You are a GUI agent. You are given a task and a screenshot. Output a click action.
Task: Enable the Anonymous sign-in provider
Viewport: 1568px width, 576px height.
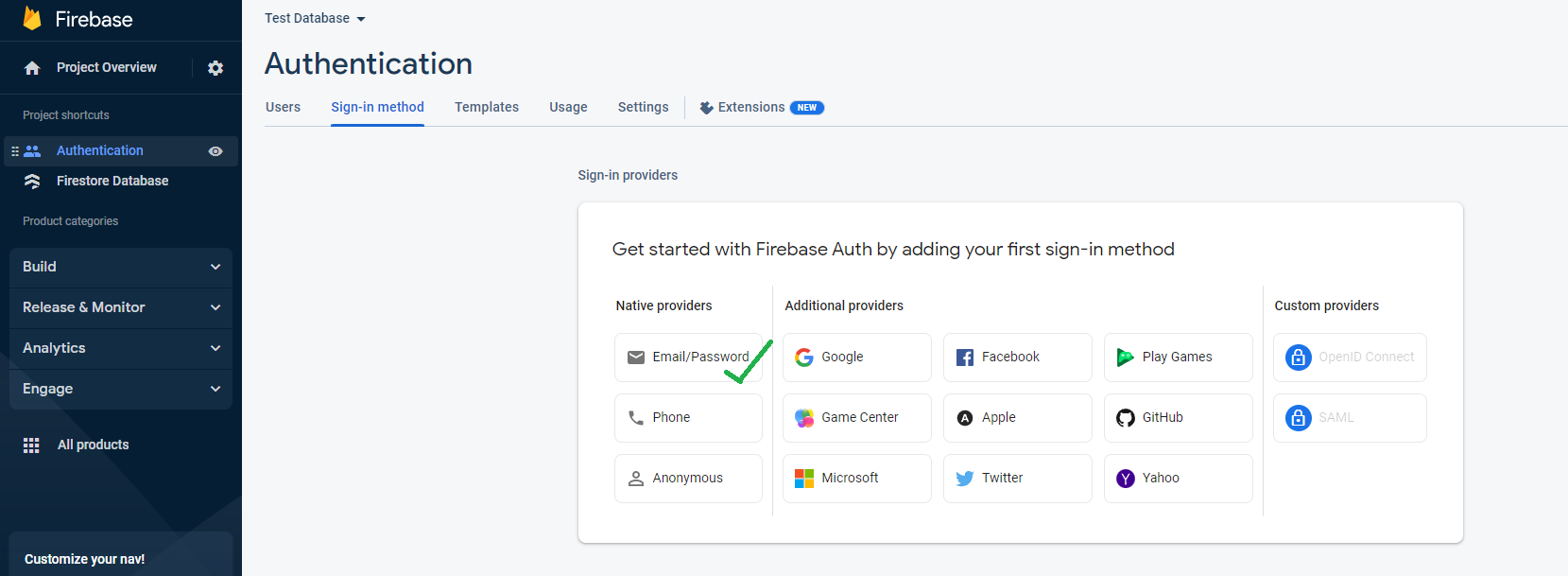[x=688, y=479]
